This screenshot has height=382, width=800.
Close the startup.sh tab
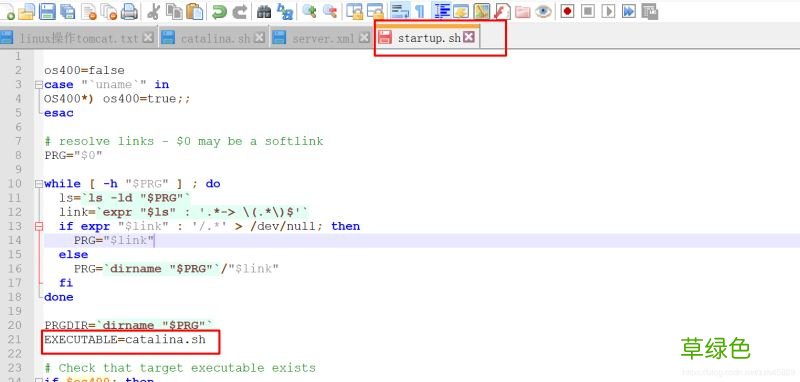tap(469, 37)
